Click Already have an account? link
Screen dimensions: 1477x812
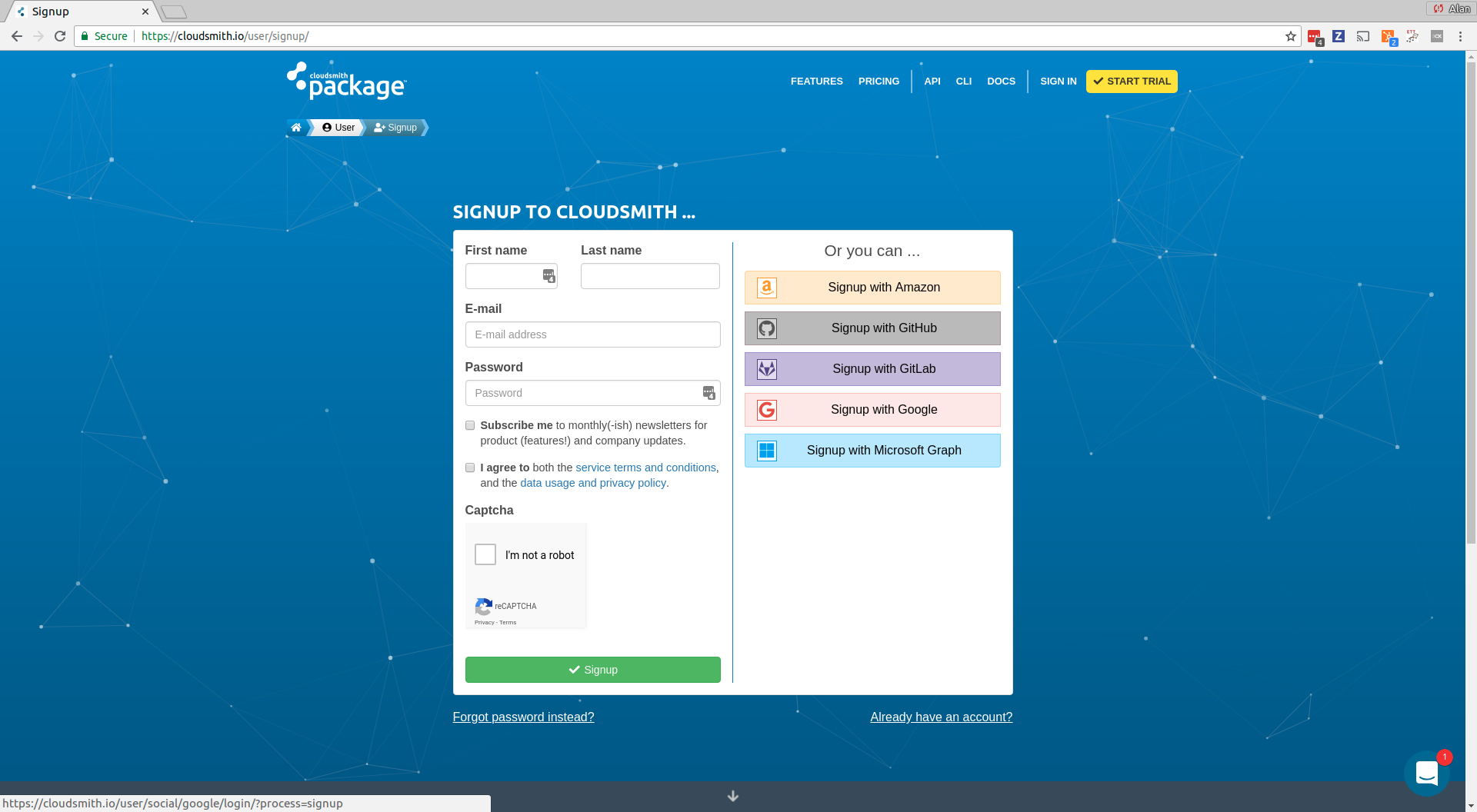click(941, 717)
